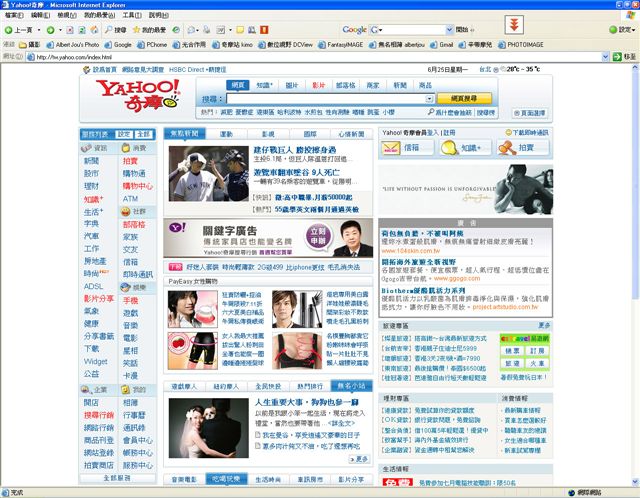Open the Google toolbar 設定 settings button
640x498 pixels.
(x=622, y=30)
